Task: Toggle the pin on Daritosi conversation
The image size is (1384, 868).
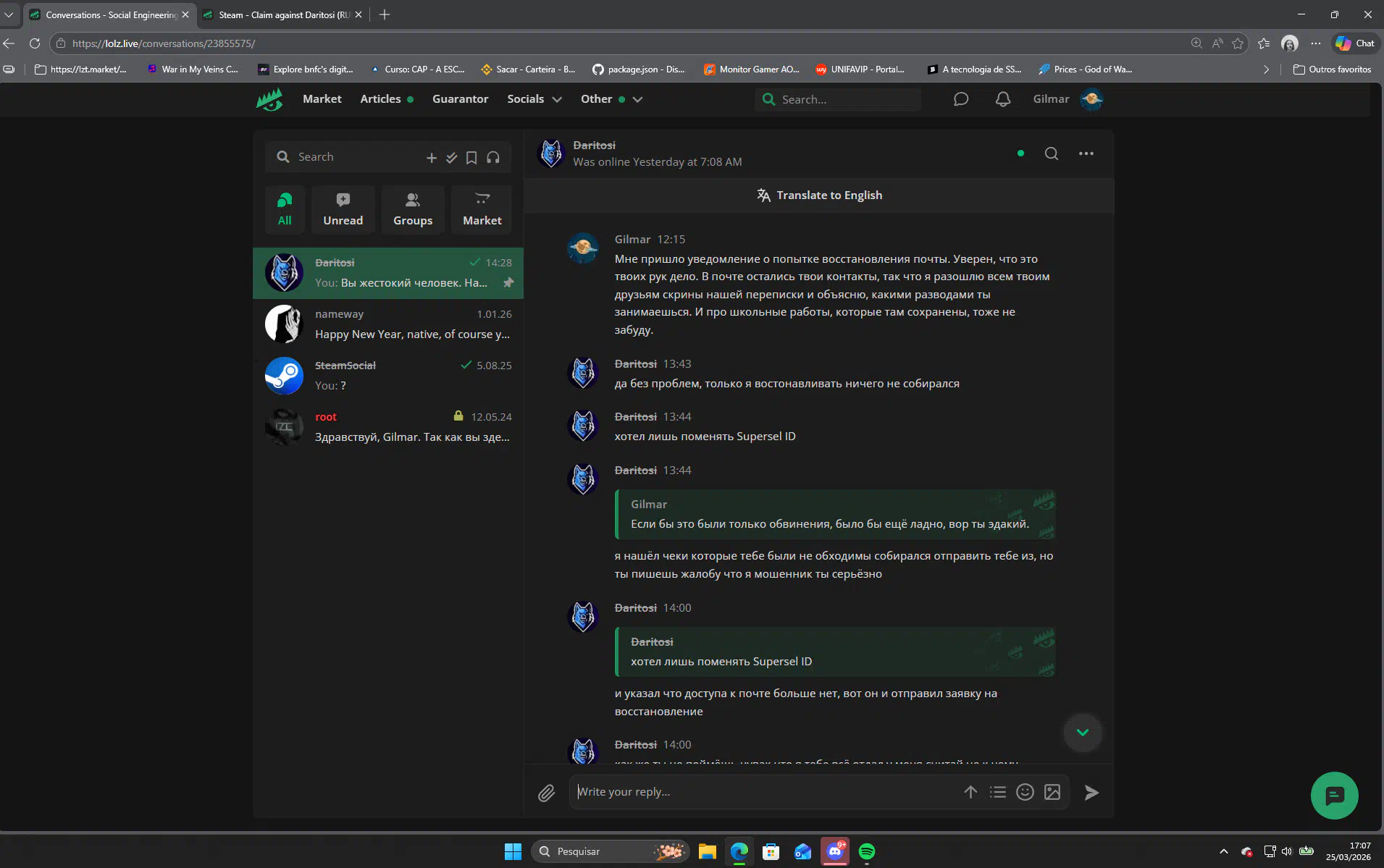Action: (x=508, y=282)
